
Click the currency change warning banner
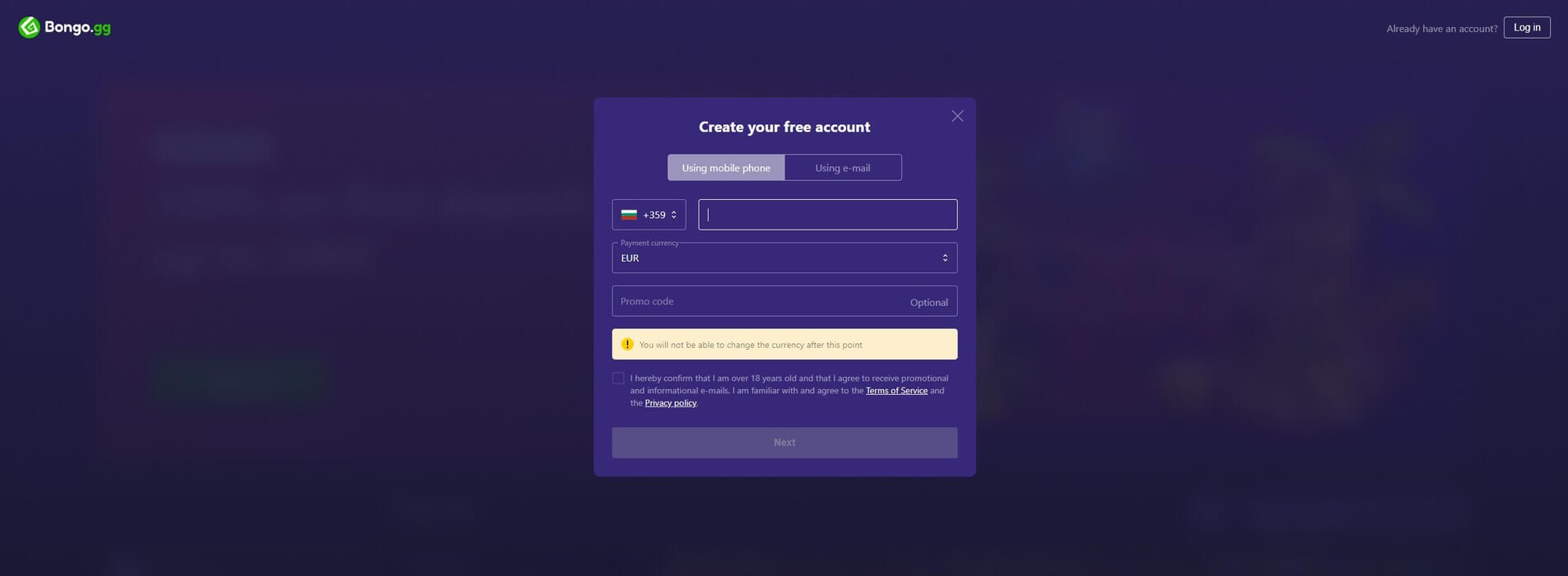click(x=784, y=344)
